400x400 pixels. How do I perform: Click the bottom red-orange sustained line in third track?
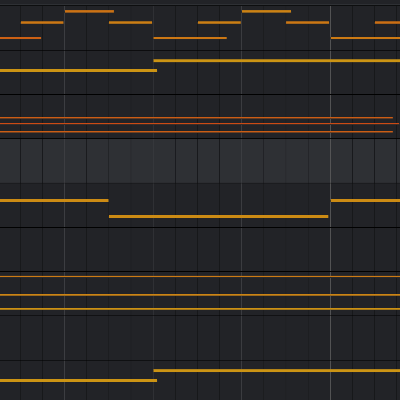[x=196, y=132]
